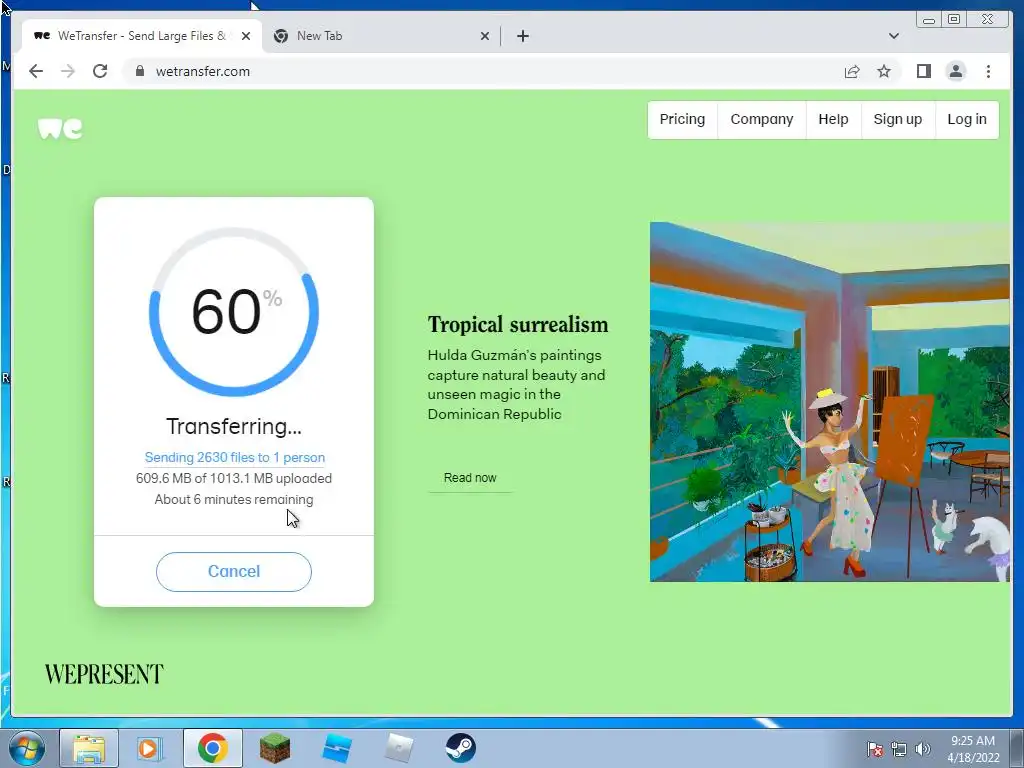
Task: Click Sign up in navigation
Action: [x=898, y=120]
